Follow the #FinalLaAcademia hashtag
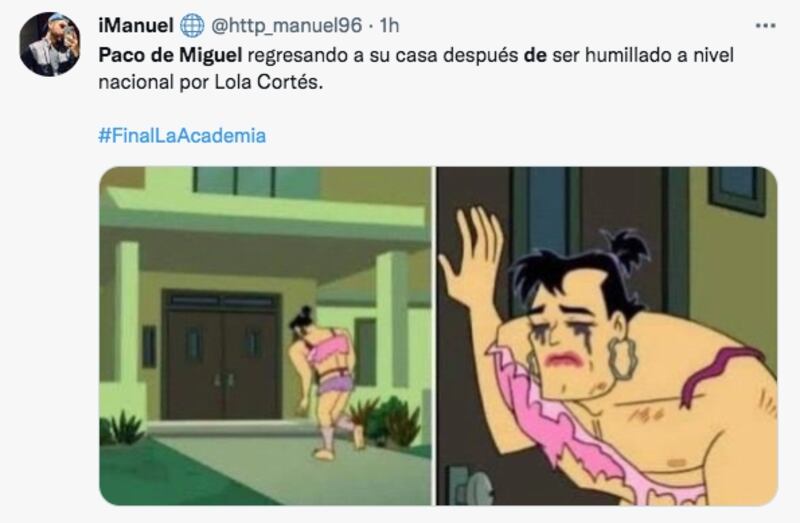This screenshot has height=523, width=800. (182, 136)
